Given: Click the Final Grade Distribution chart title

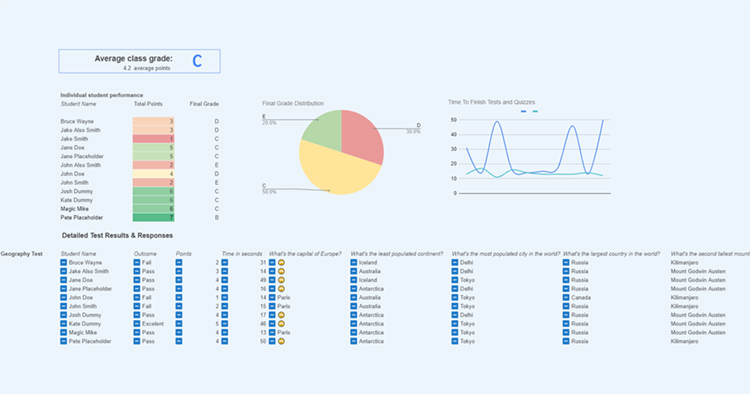Looking at the screenshot, I should click(x=293, y=103).
